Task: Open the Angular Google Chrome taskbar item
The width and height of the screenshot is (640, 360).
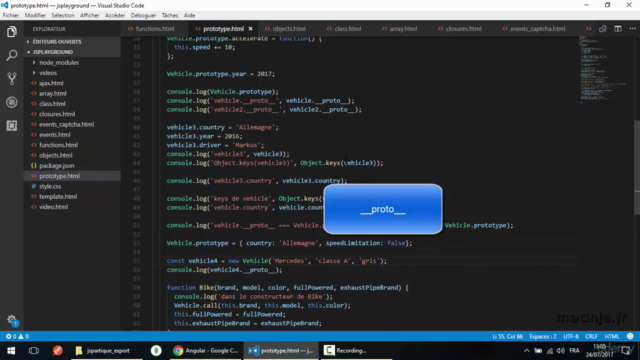Action: pyautogui.click(x=205, y=351)
